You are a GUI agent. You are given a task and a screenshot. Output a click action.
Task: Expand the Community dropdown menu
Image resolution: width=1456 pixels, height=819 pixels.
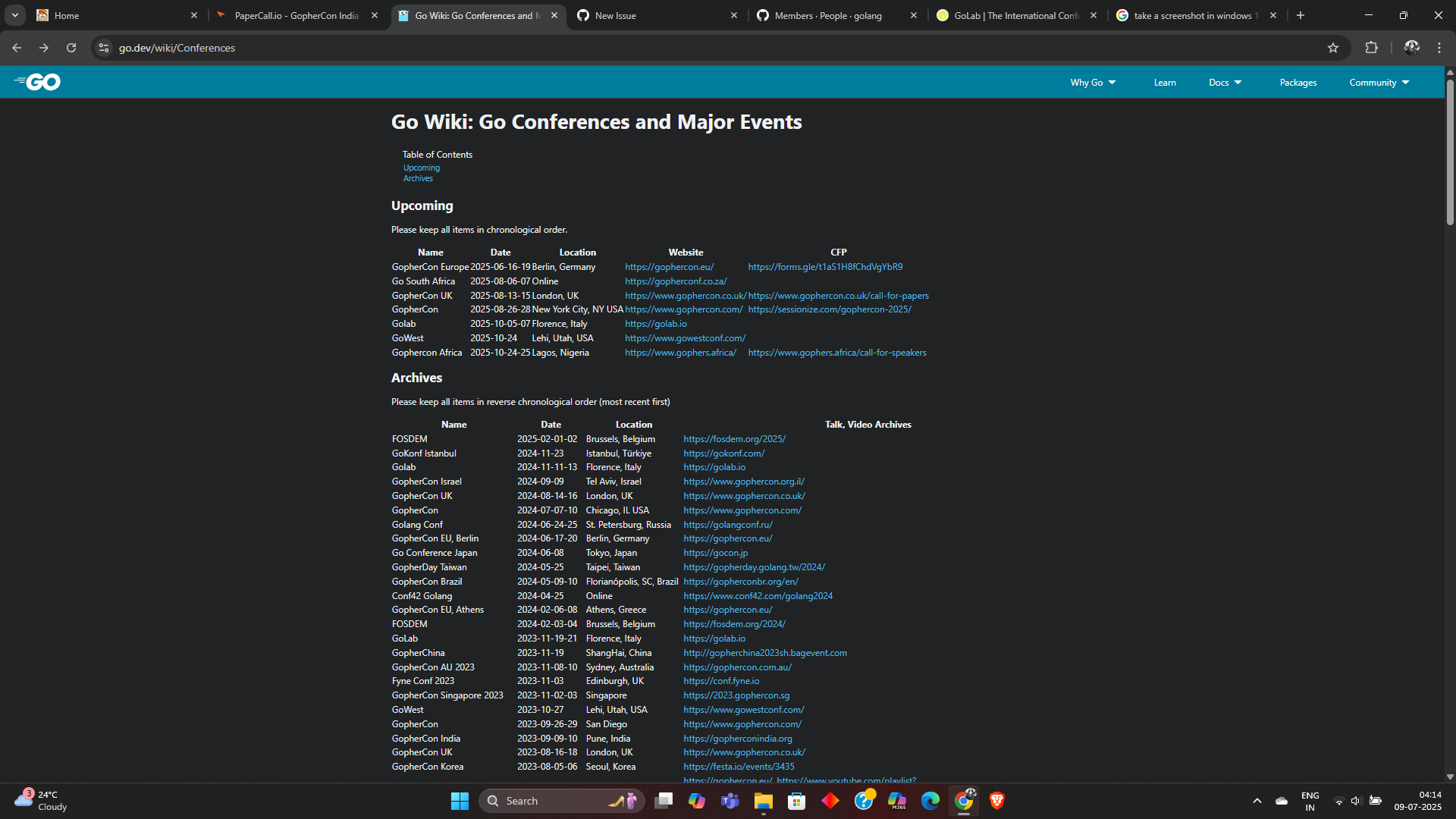(x=1379, y=83)
